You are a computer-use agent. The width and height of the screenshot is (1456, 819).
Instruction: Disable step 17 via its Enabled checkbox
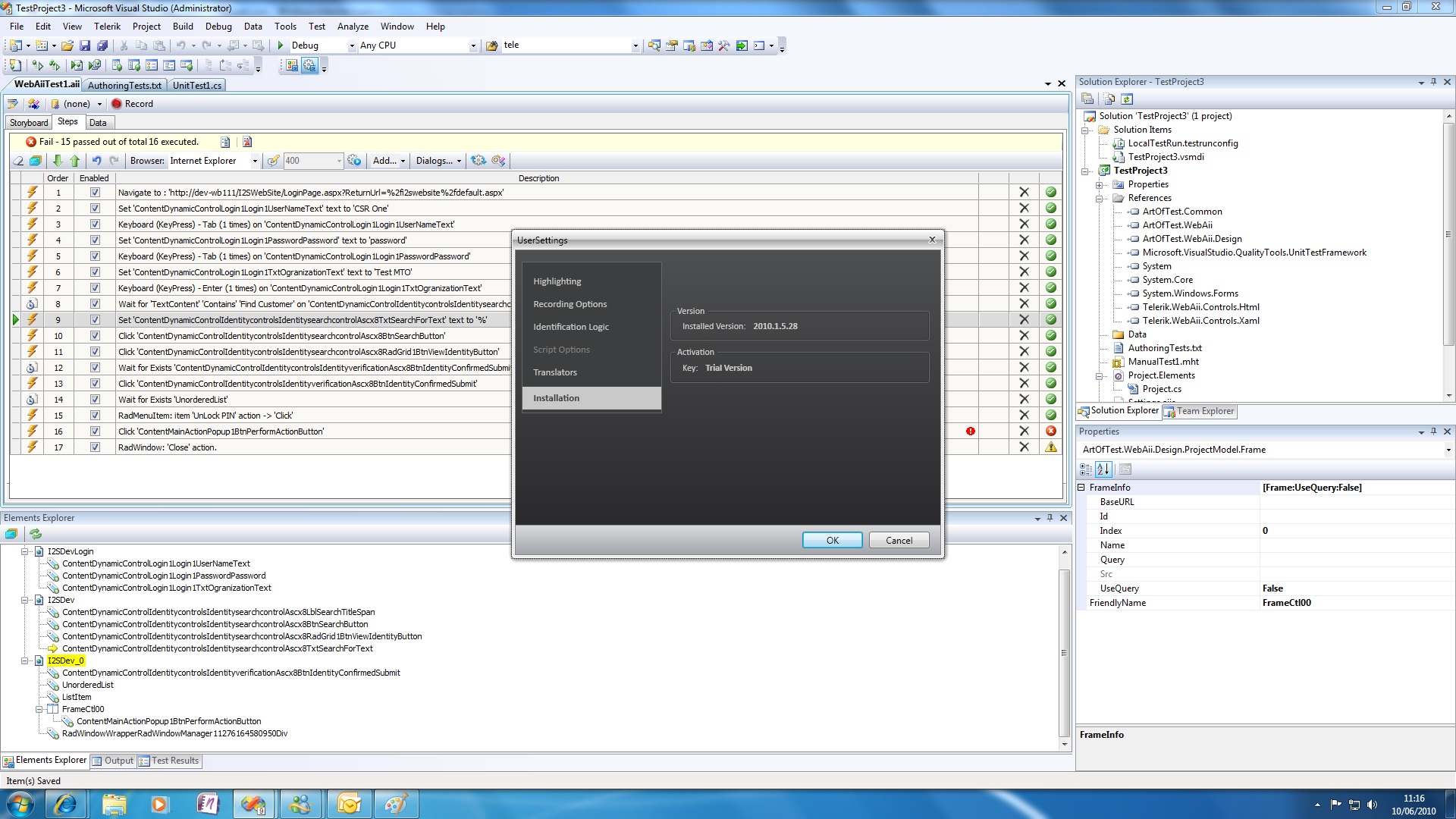click(x=95, y=447)
